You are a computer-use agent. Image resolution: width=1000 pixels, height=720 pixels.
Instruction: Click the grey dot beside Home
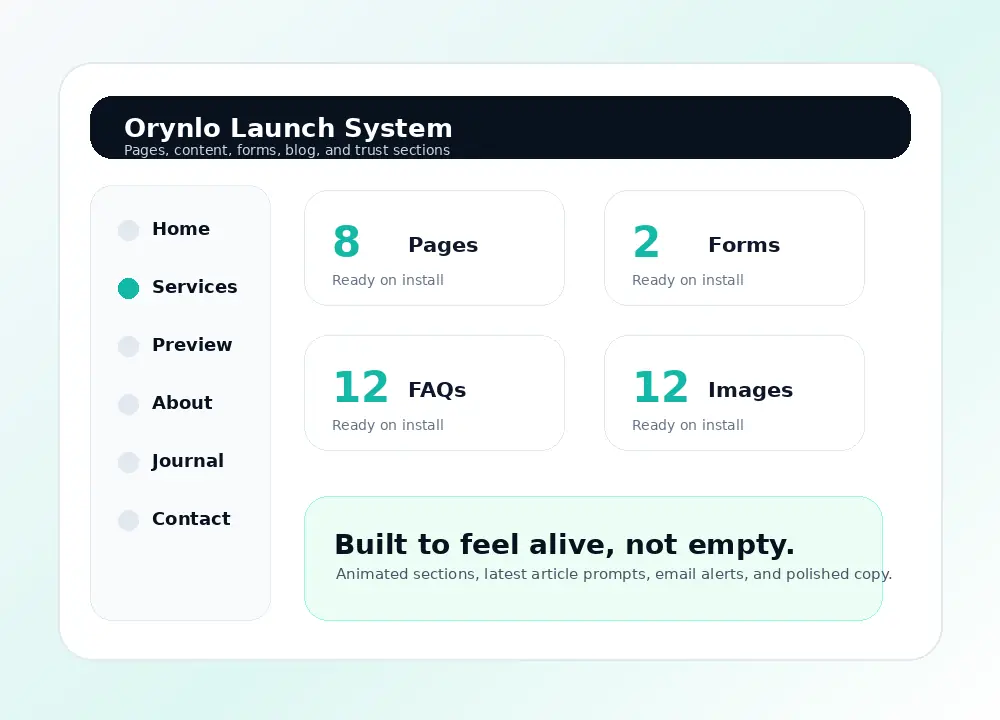[x=128, y=230]
